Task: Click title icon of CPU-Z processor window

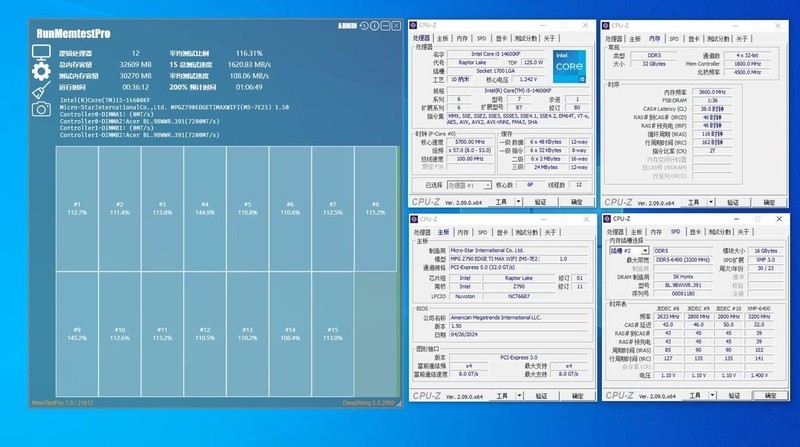Action: [x=413, y=25]
